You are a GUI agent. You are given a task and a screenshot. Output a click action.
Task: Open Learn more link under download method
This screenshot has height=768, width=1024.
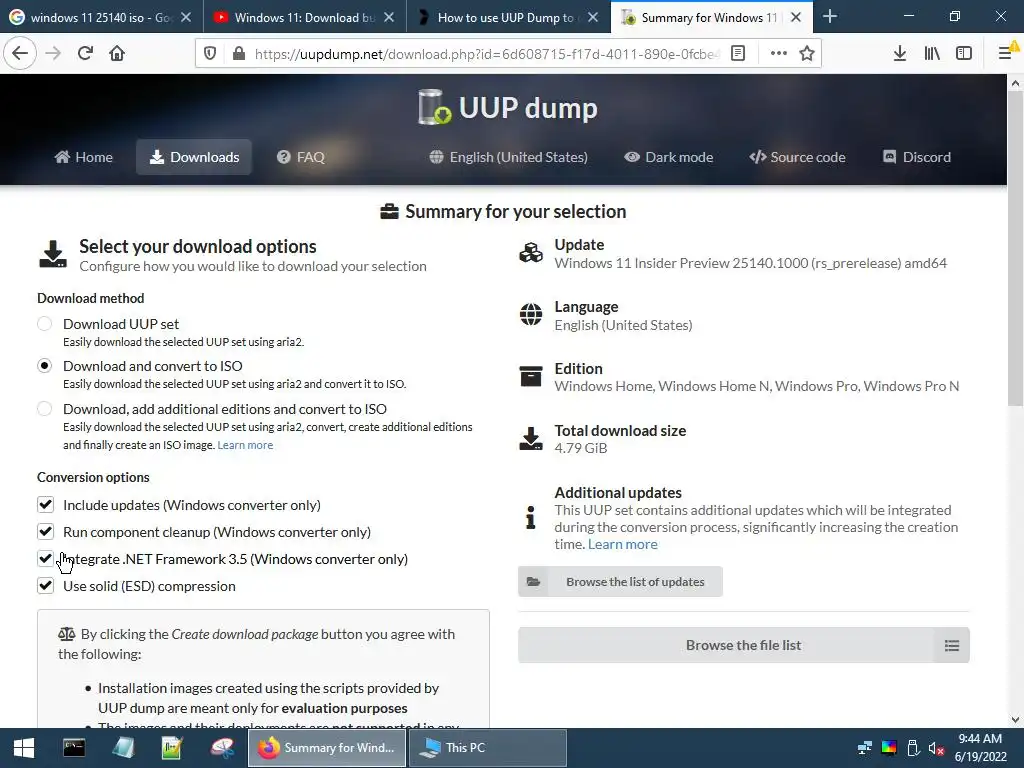(245, 445)
